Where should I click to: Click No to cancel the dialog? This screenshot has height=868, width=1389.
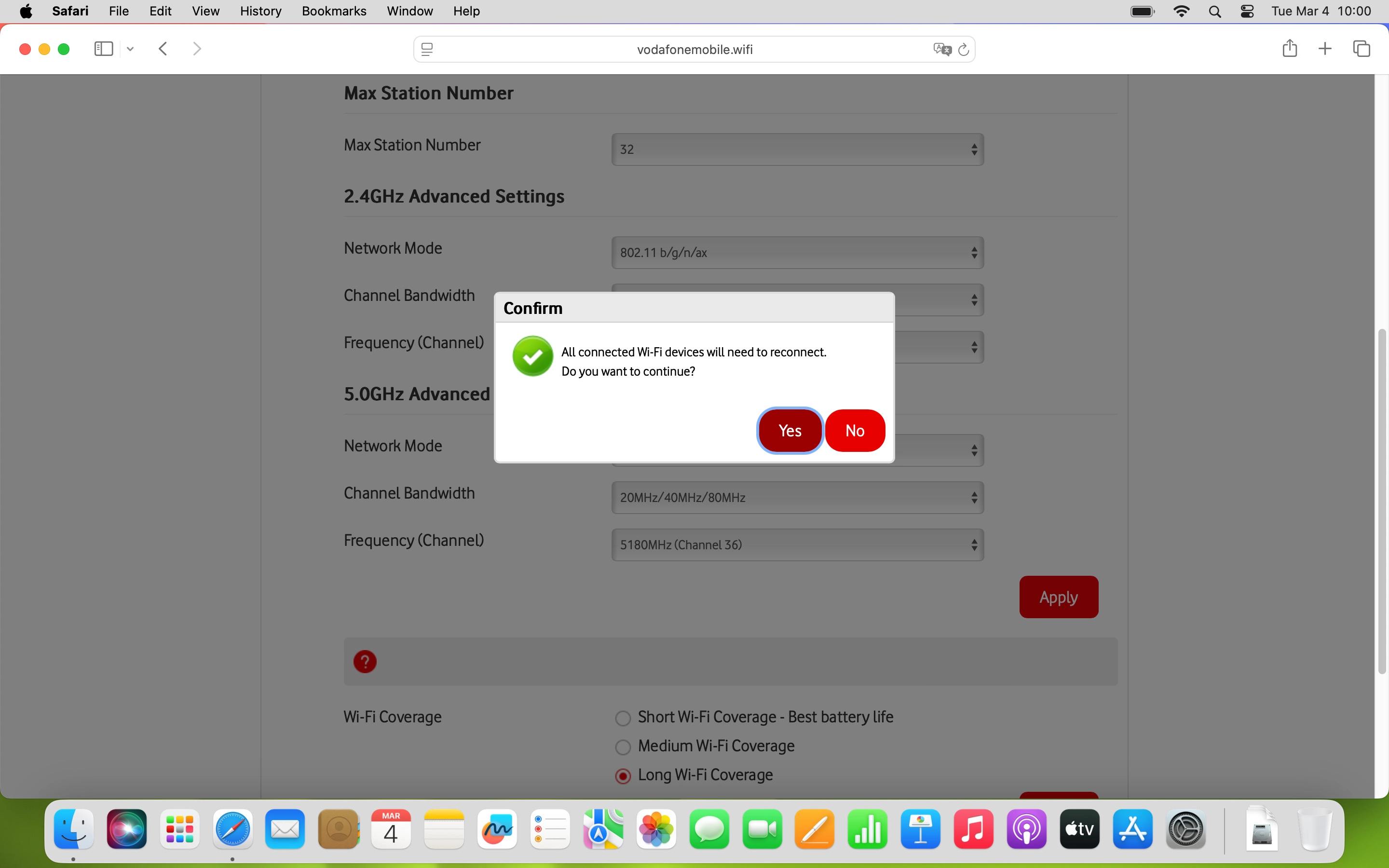(855, 431)
